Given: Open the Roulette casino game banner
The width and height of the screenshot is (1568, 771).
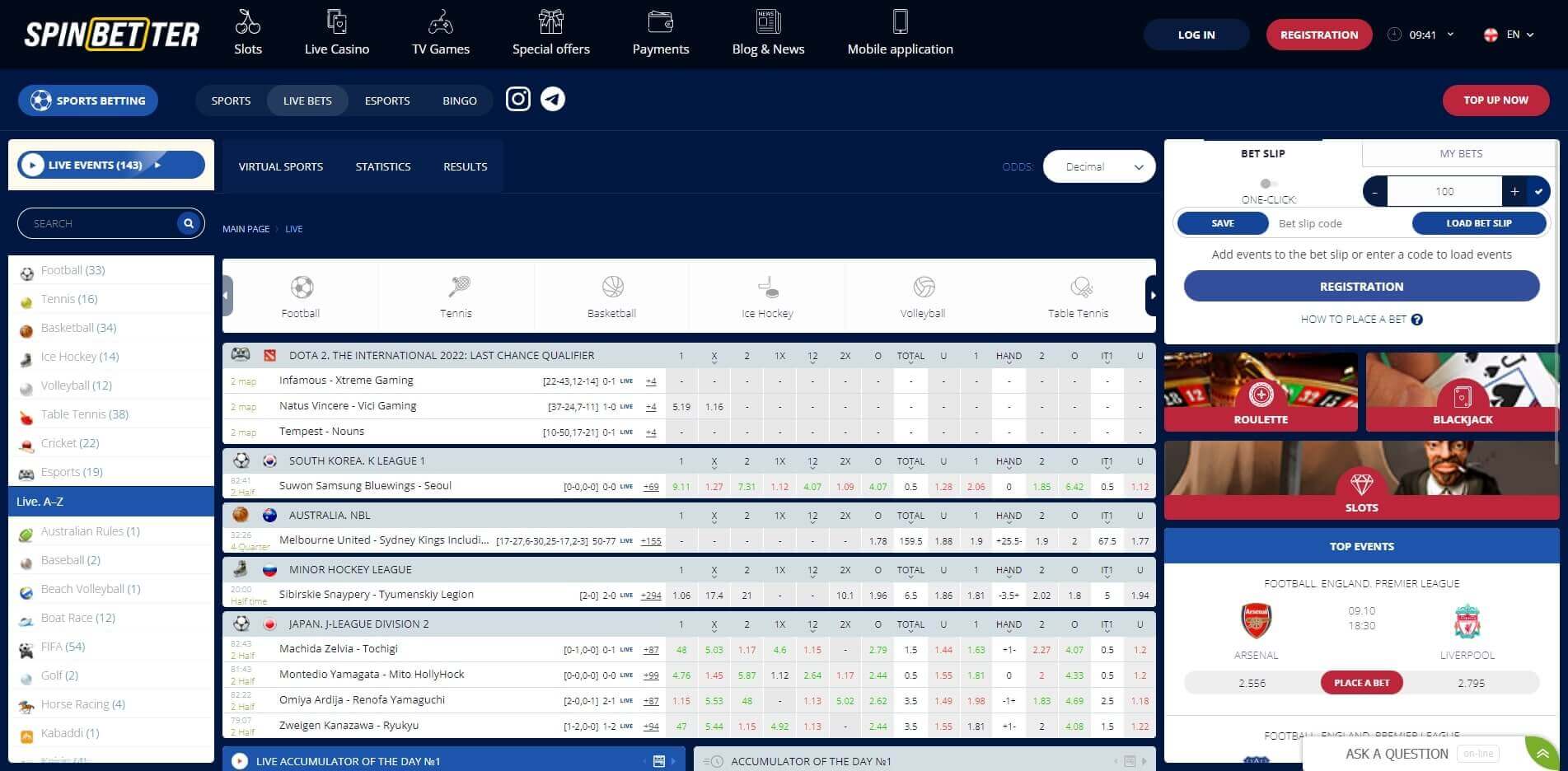Looking at the screenshot, I should (1260, 392).
